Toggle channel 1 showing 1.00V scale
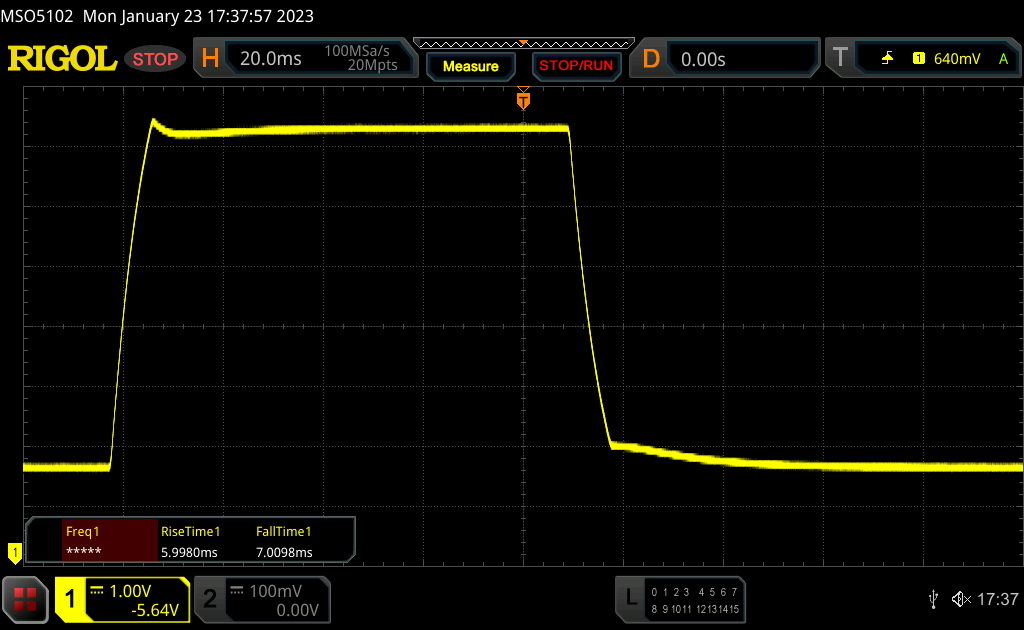This screenshot has width=1024, height=630. (x=122, y=600)
